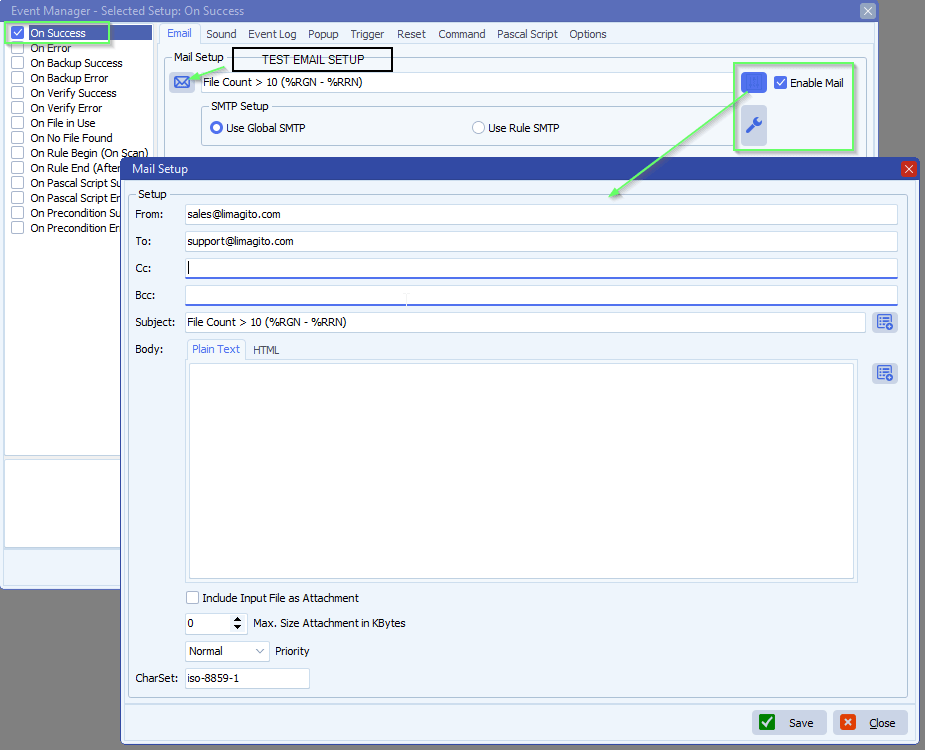Select the Use Global SMTP option
925x750 pixels.
pyautogui.click(x=216, y=128)
